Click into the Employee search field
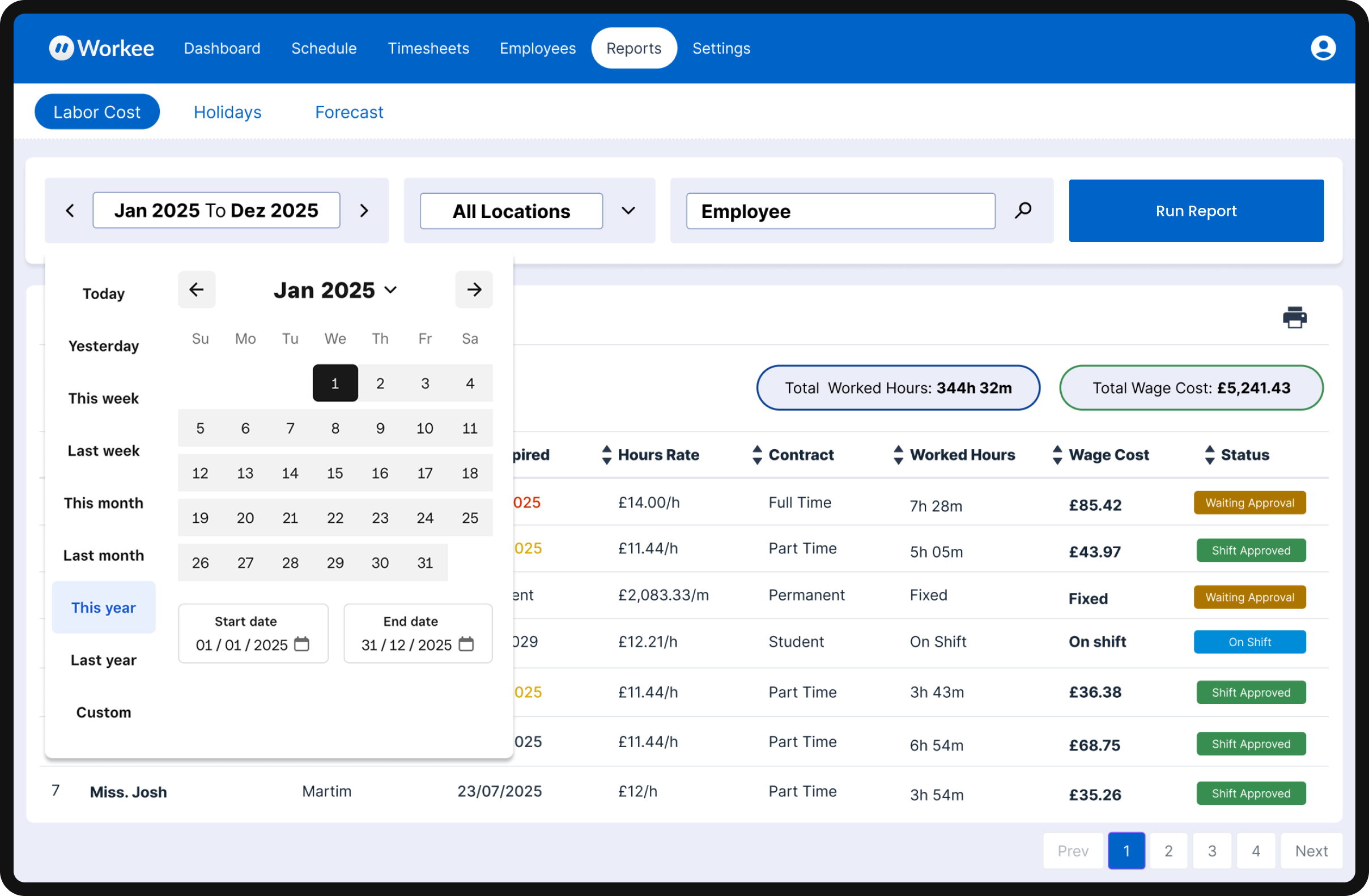This screenshot has height=896, width=1369. (x=840, y=211)
